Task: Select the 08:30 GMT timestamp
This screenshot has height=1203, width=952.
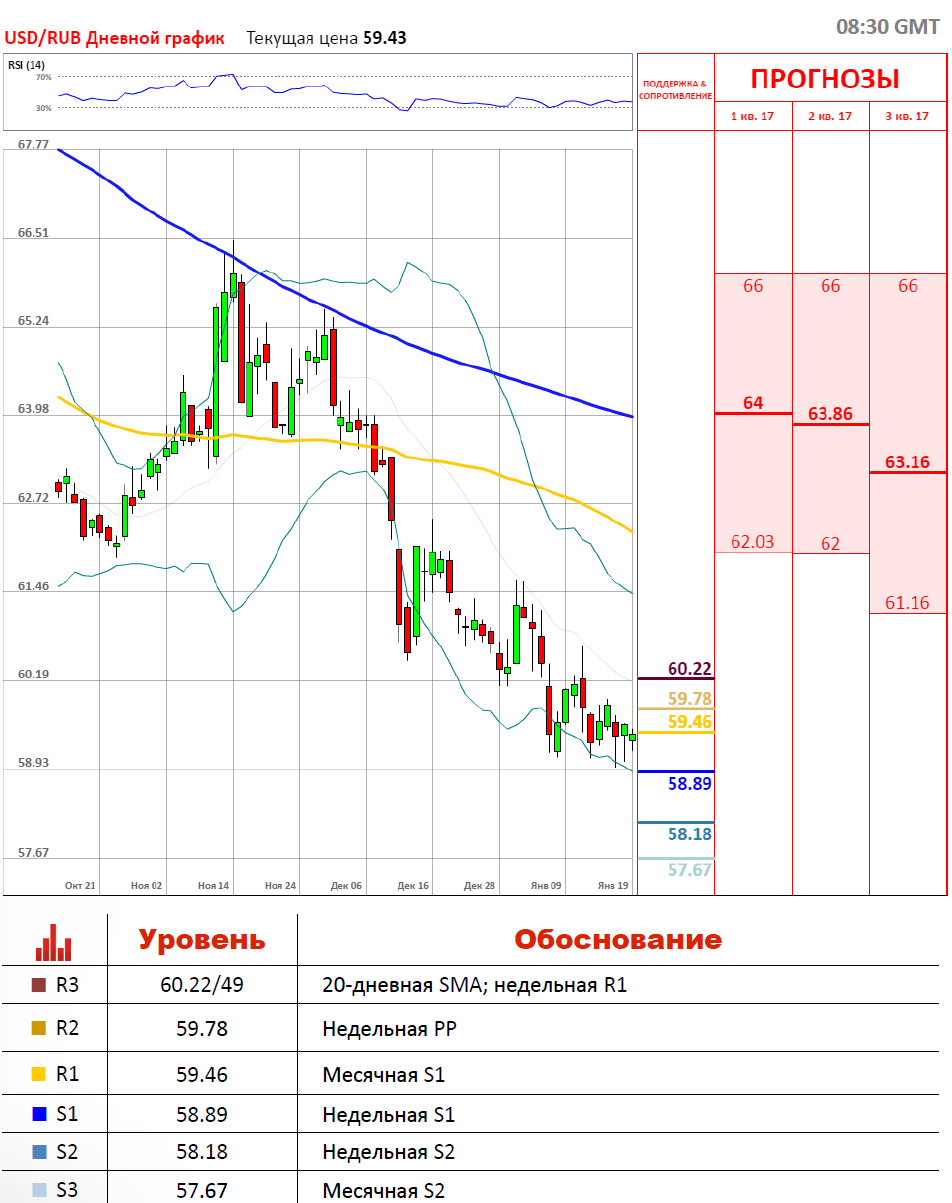Action: (887, 27)
